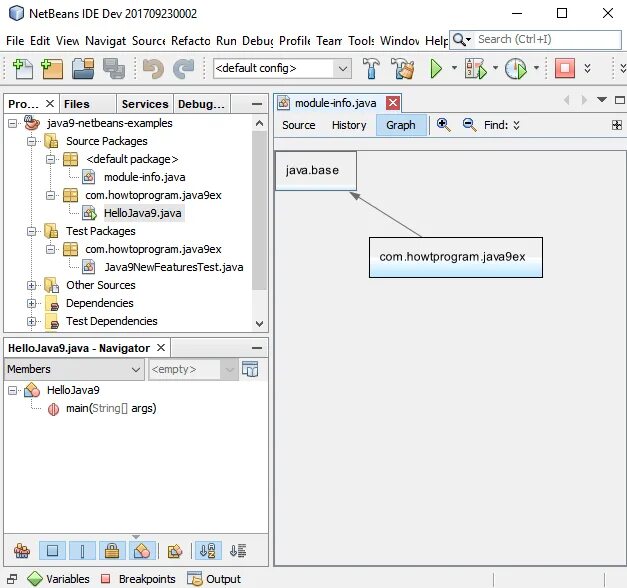
Task: Click the Navigator filter panel icon
Action: pyautogui.click(x=250, y=369)
